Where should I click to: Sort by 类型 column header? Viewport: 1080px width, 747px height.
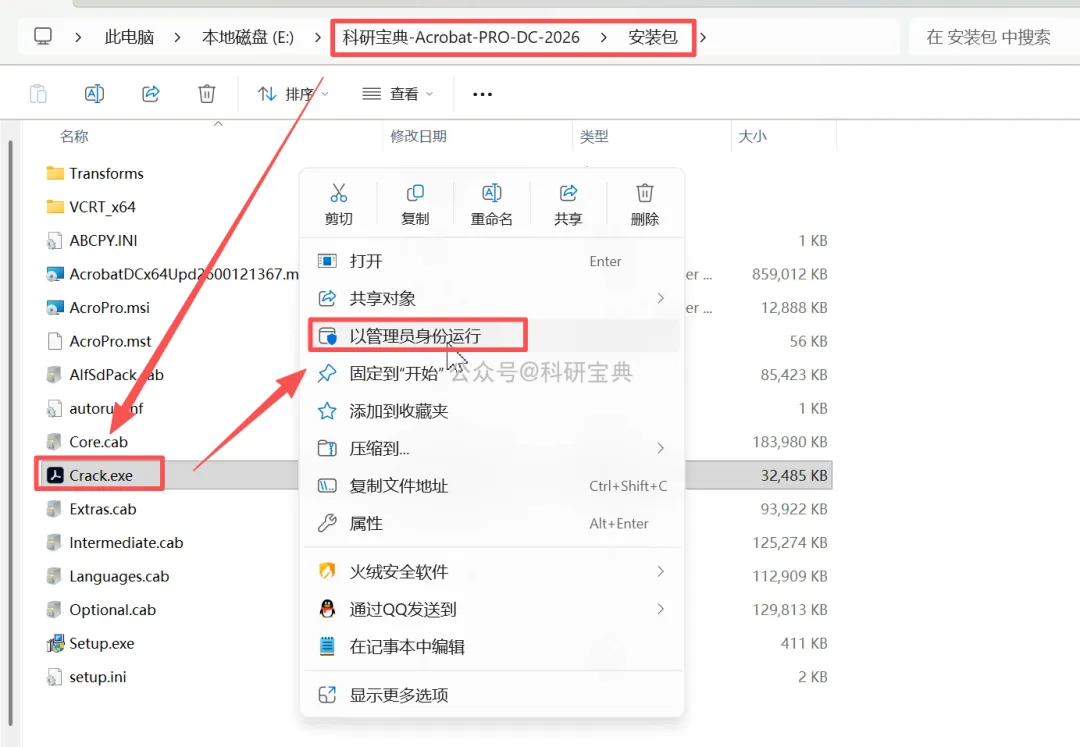(594, 136)
